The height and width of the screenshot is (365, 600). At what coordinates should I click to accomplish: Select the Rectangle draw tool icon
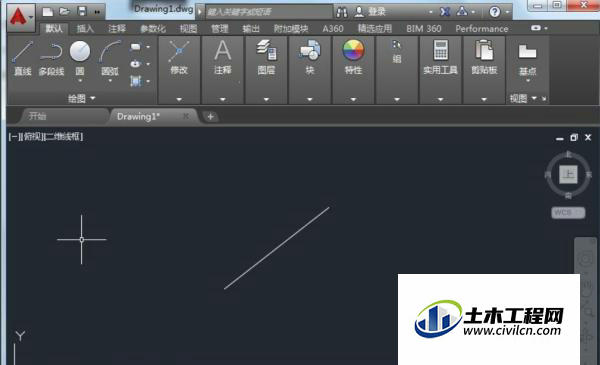135,47
